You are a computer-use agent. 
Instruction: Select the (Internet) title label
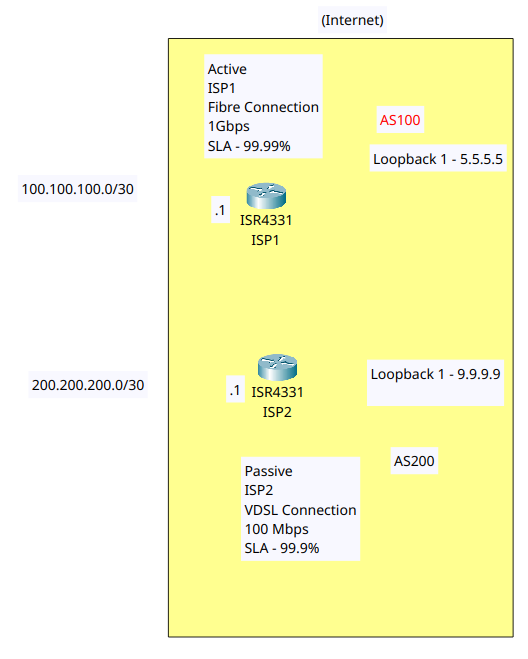click(352, 20)
